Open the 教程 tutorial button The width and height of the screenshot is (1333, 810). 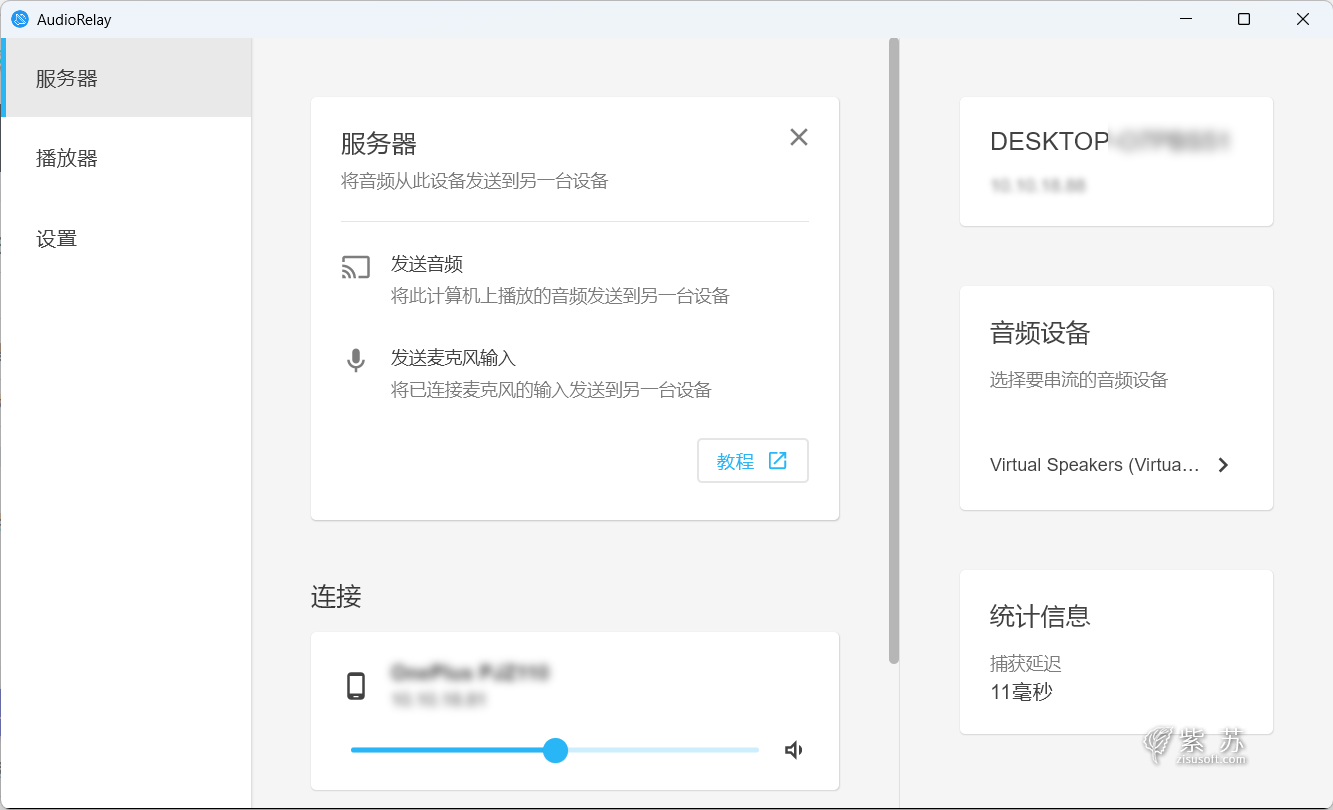point(752,461)
